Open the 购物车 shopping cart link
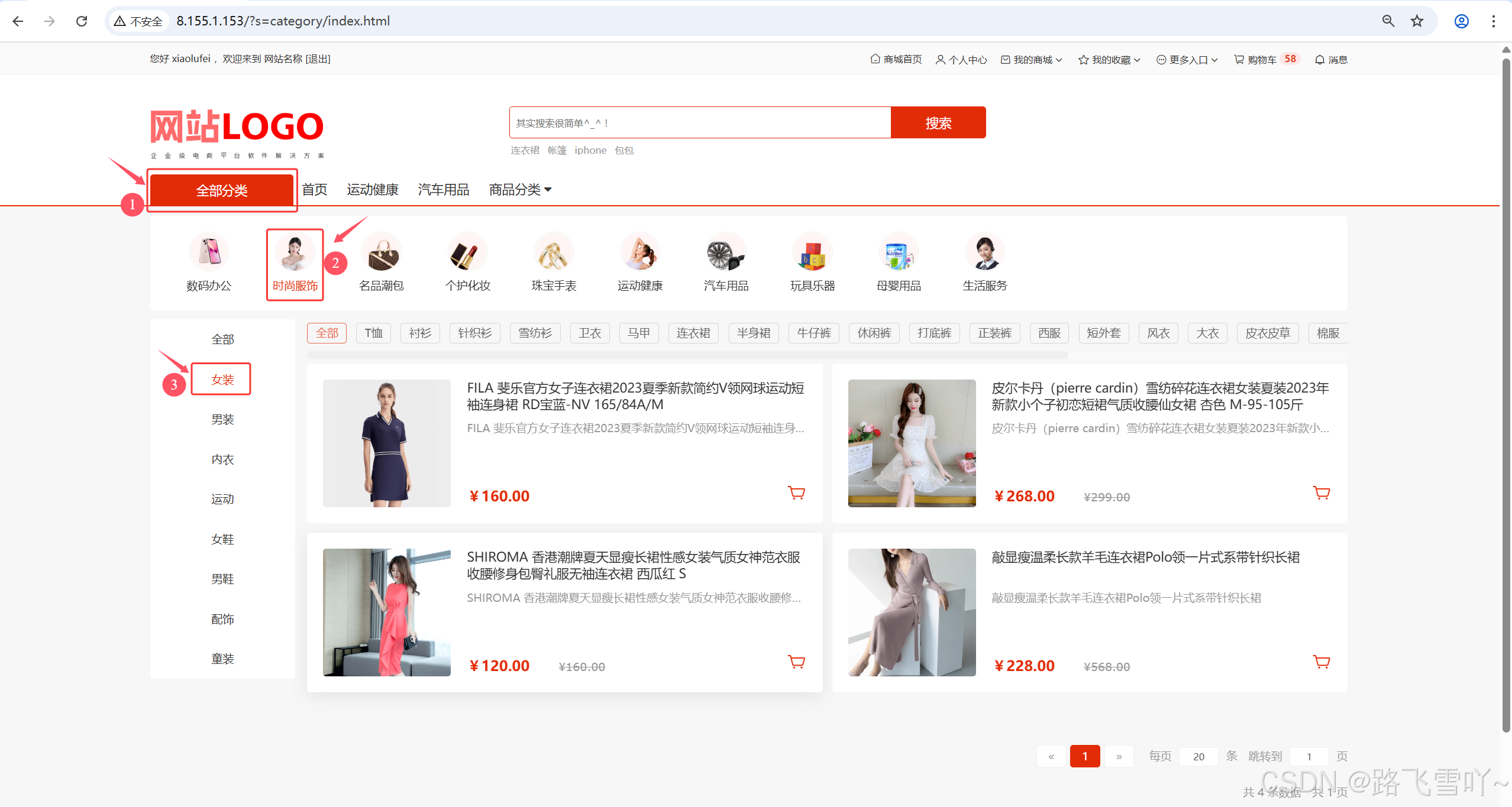This screenshot has width=1512, height=807. click(x=1261, y=60)
